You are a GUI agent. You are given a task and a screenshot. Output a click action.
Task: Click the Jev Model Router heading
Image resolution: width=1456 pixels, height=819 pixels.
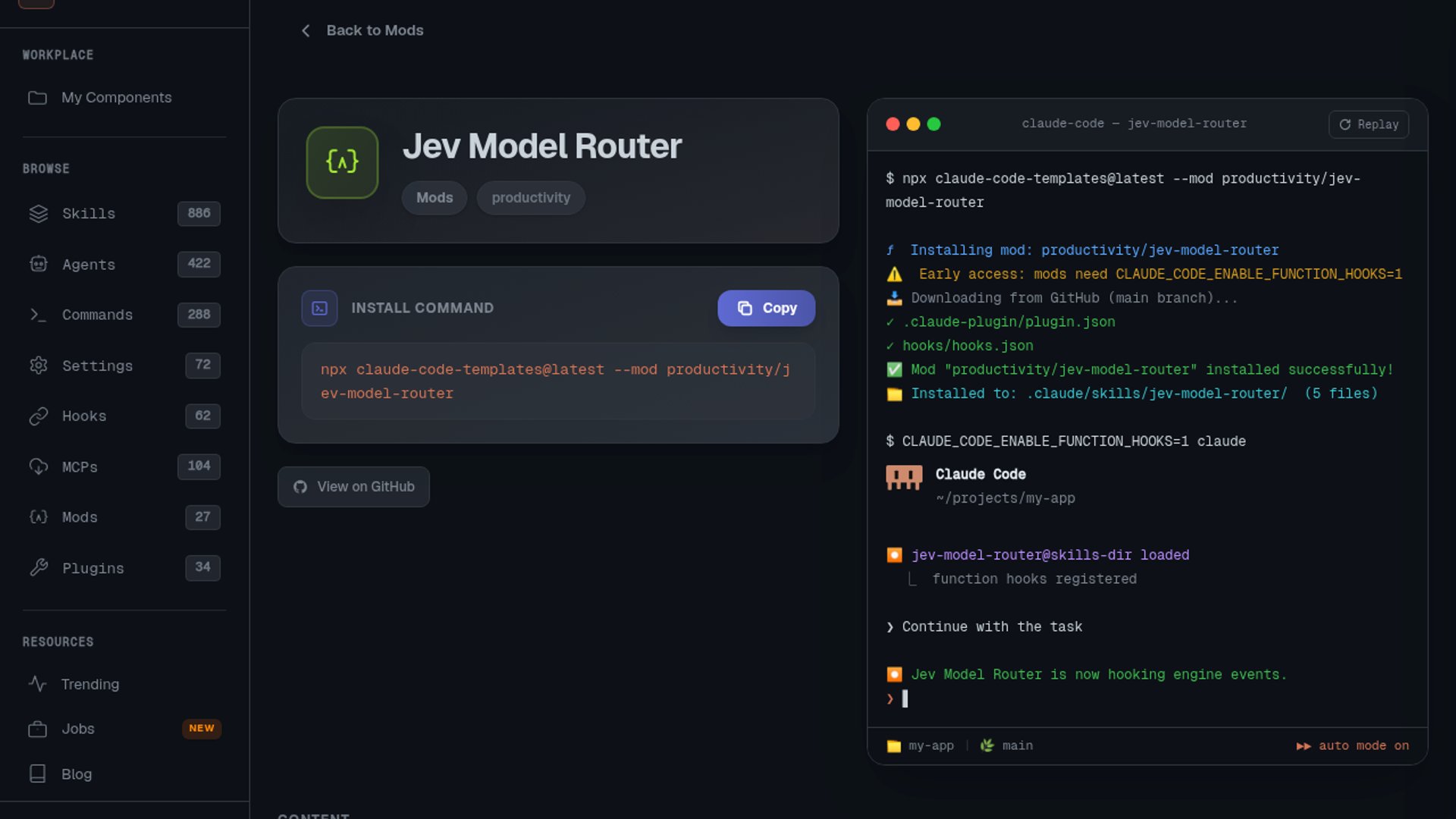(541, 146)
